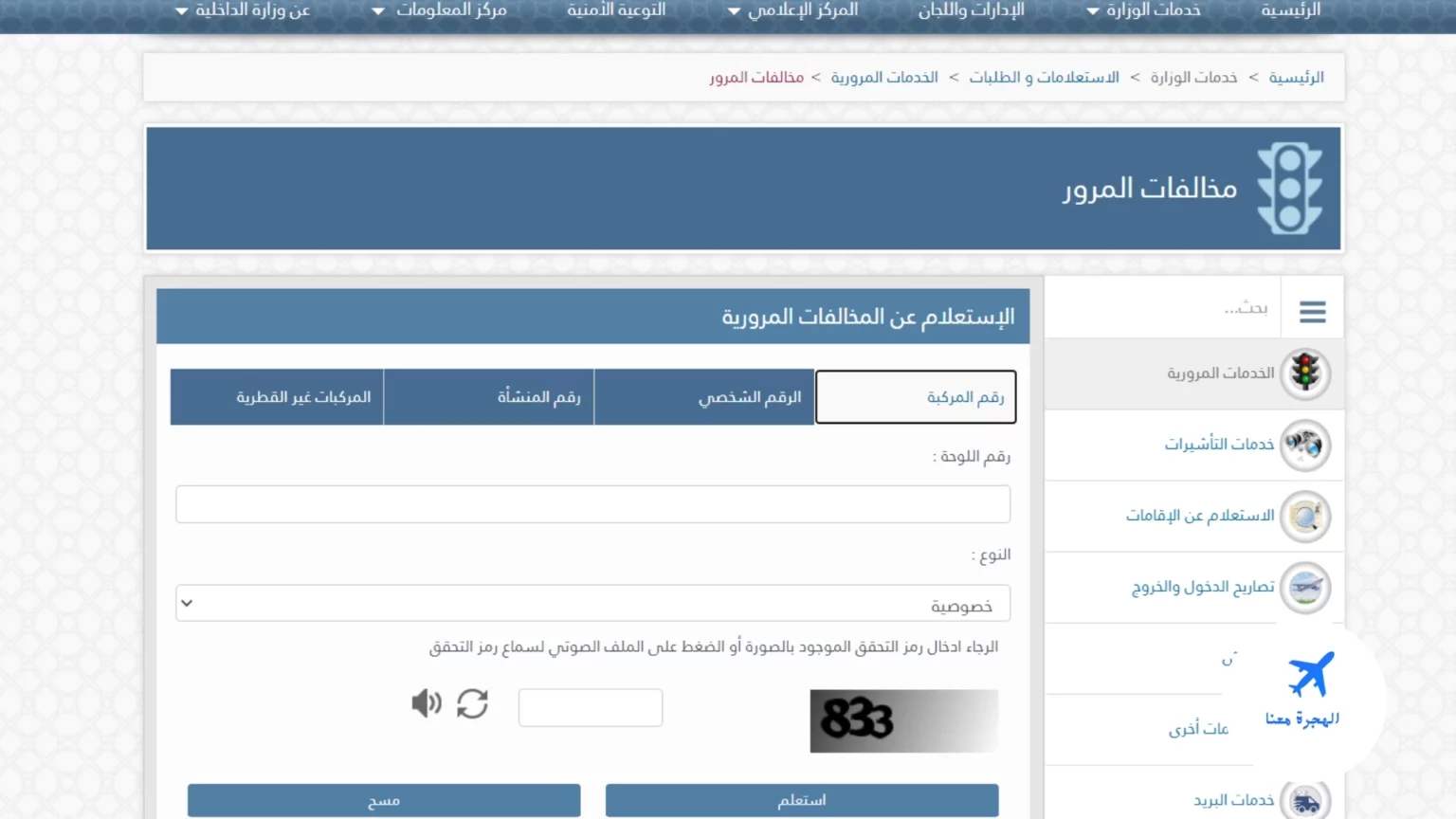Screen dimensions: 1456x819
Task: Follow the الاستعلامات و الطلبات breadcrumb link
Action: click(1044, 78)
